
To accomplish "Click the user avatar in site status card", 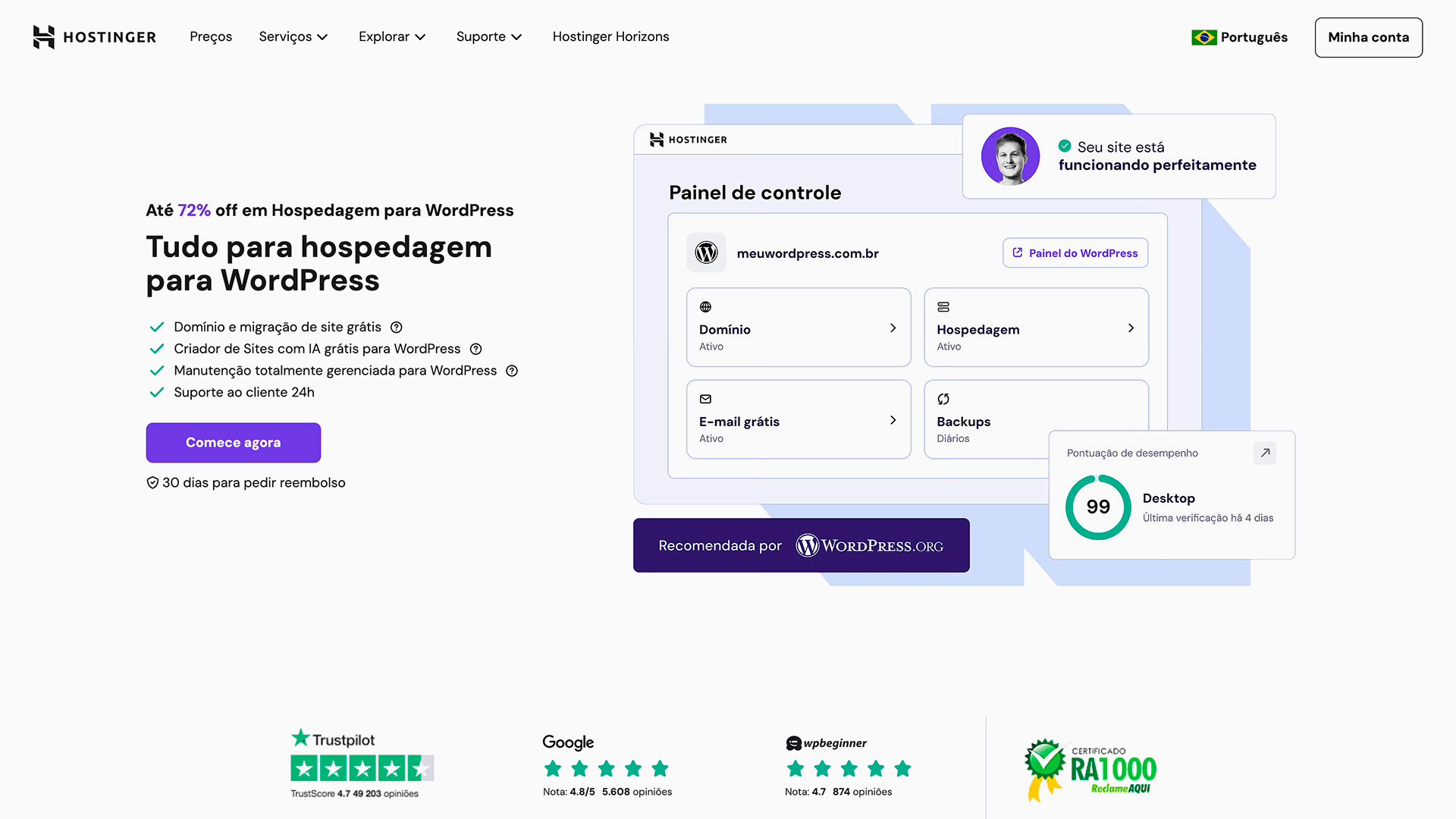I will coord(1010,156).
